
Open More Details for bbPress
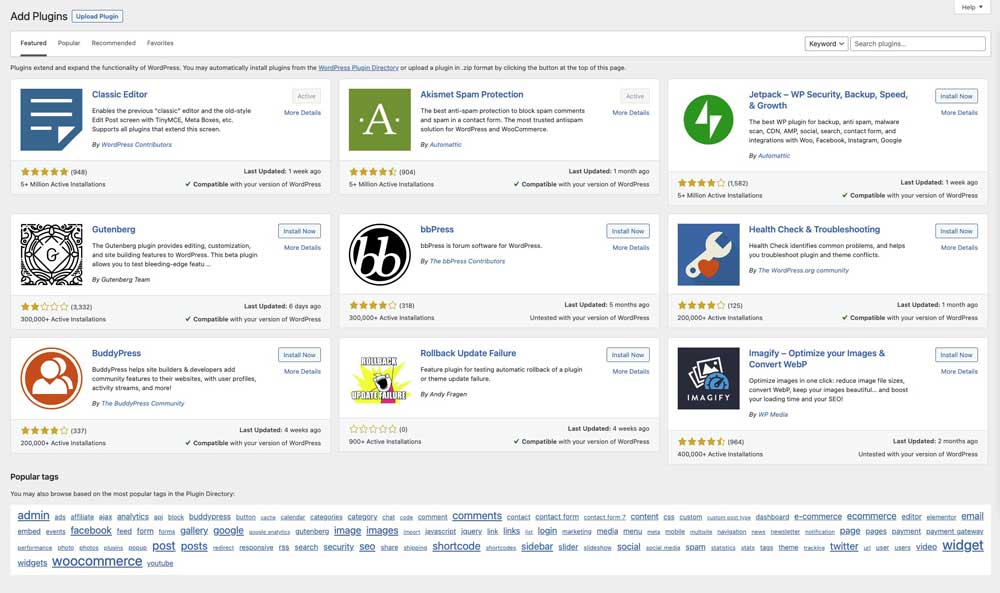[x=631, y=248]
